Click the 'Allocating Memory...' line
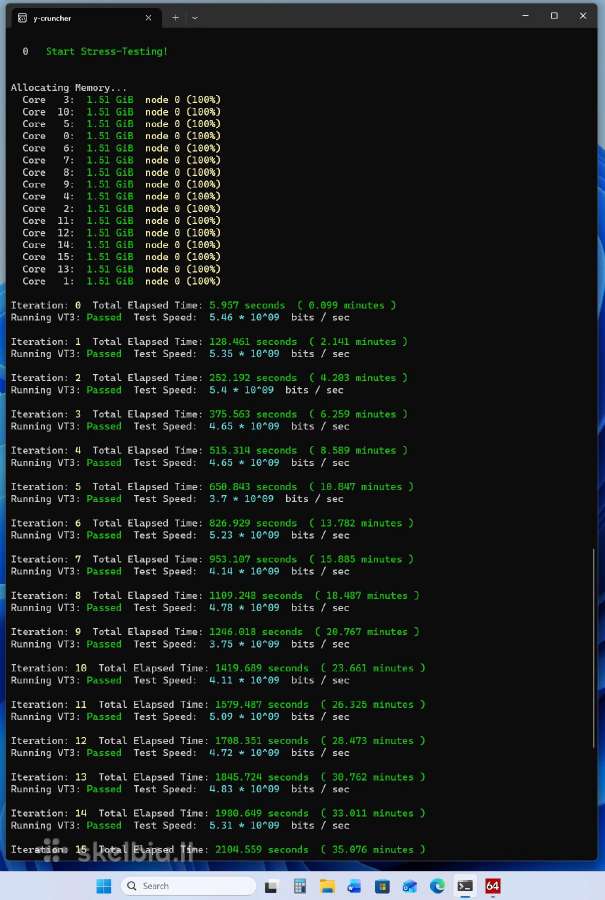 click(x=69, y=87)
